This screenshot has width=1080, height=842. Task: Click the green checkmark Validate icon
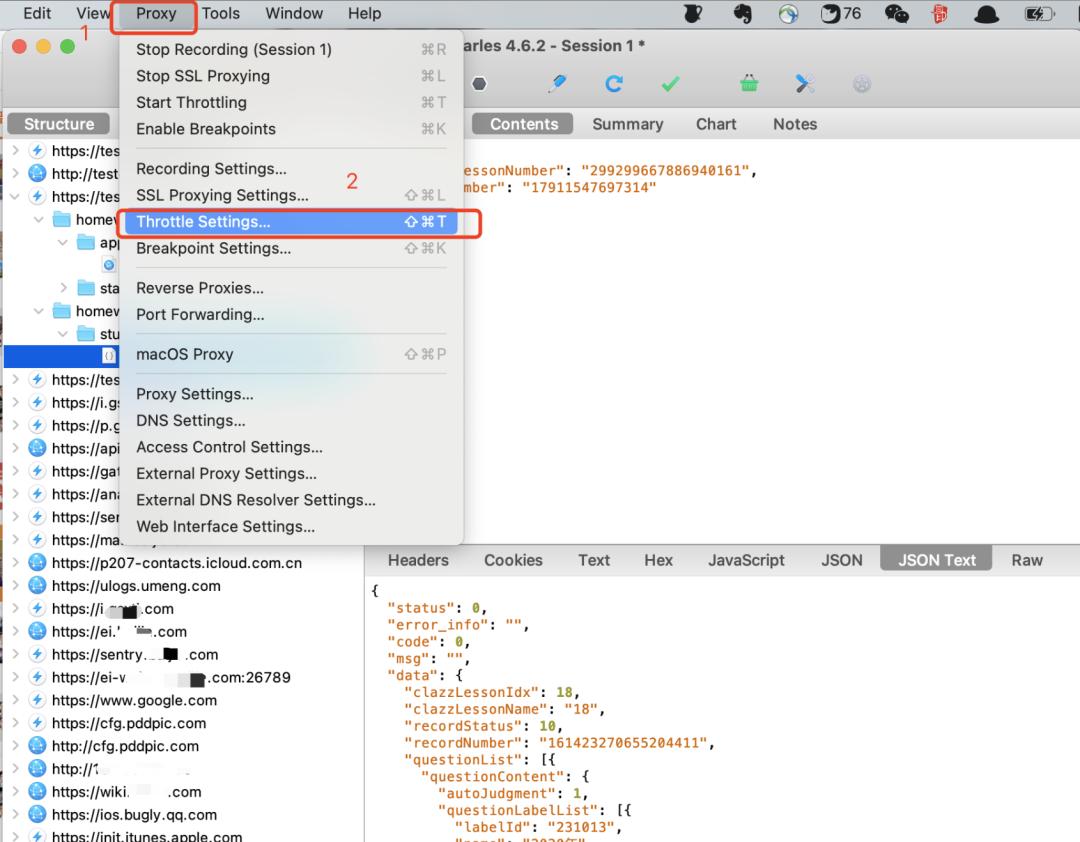click(670, 84)
